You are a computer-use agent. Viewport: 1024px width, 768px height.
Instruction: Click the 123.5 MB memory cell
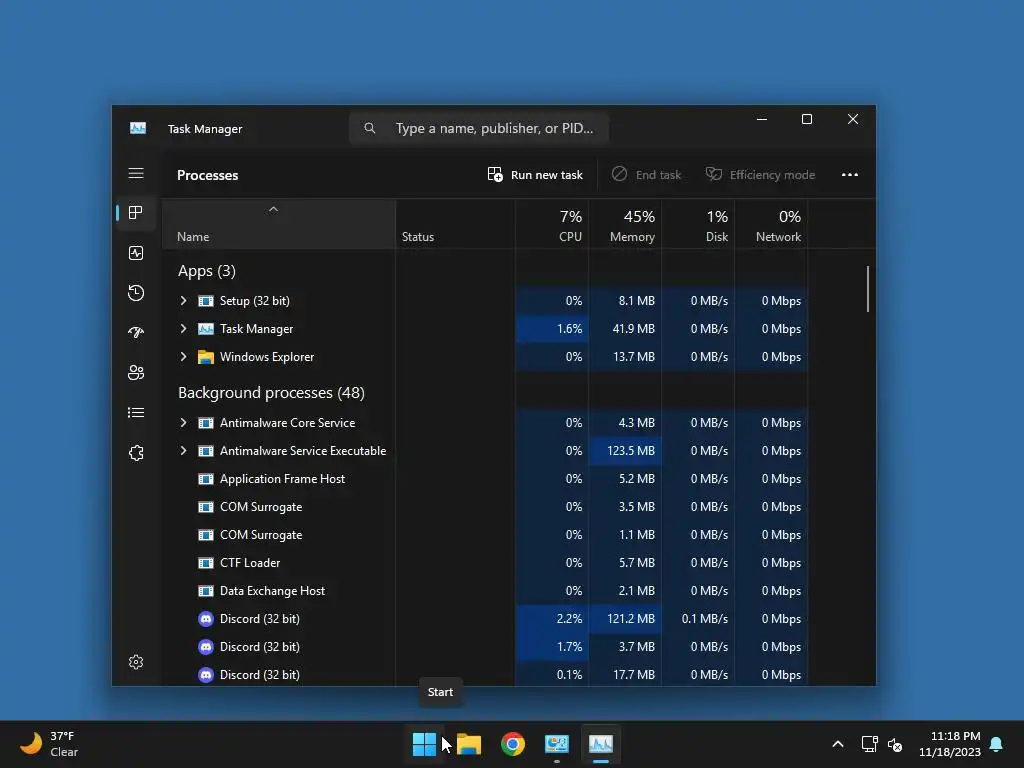(625, 451)
